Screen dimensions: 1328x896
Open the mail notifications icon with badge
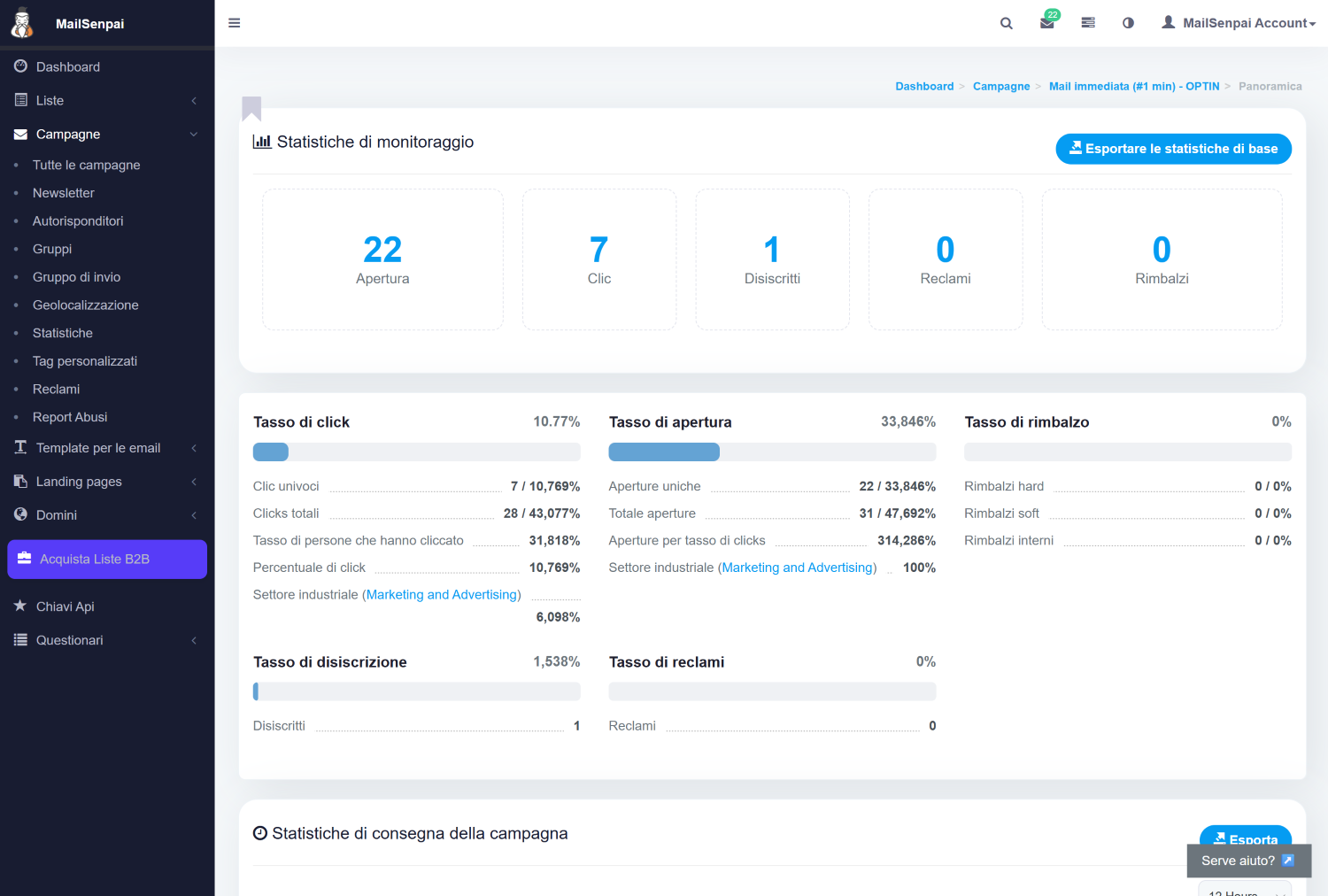coord(1047,23)
